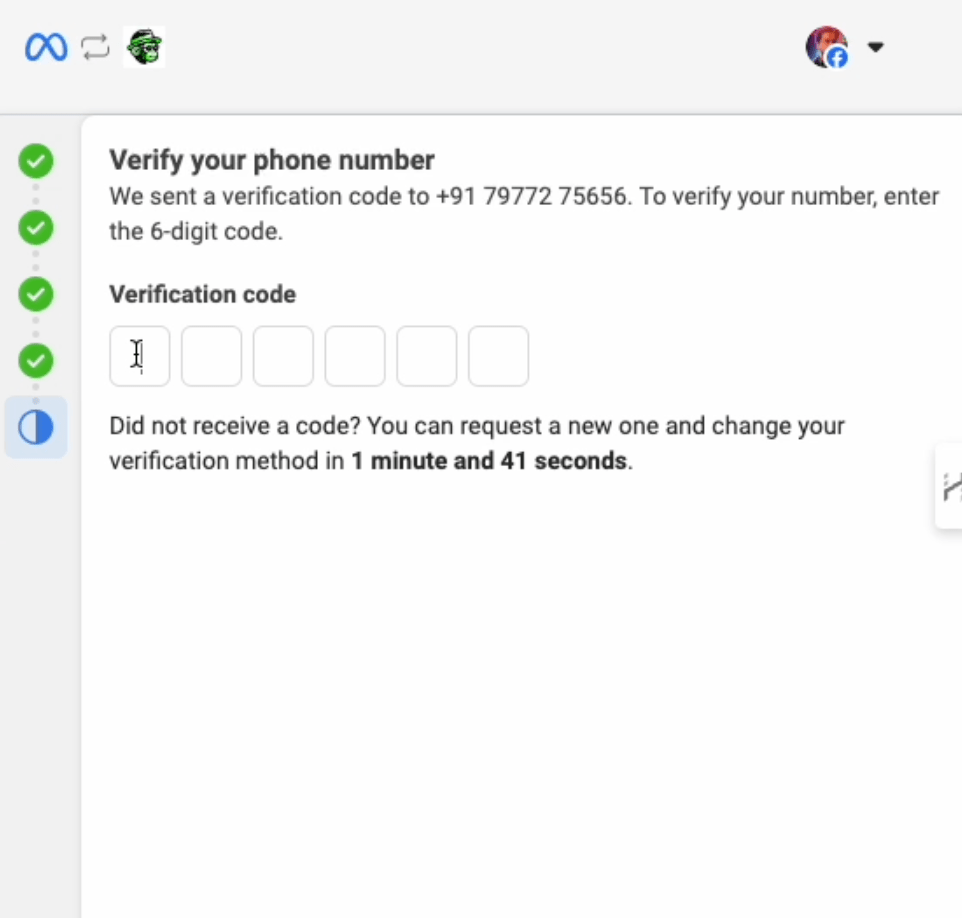Expand the account dropdown arrow
Viewport: 962px width, 918px height.
pyautogui.click(x=875, y=47)
